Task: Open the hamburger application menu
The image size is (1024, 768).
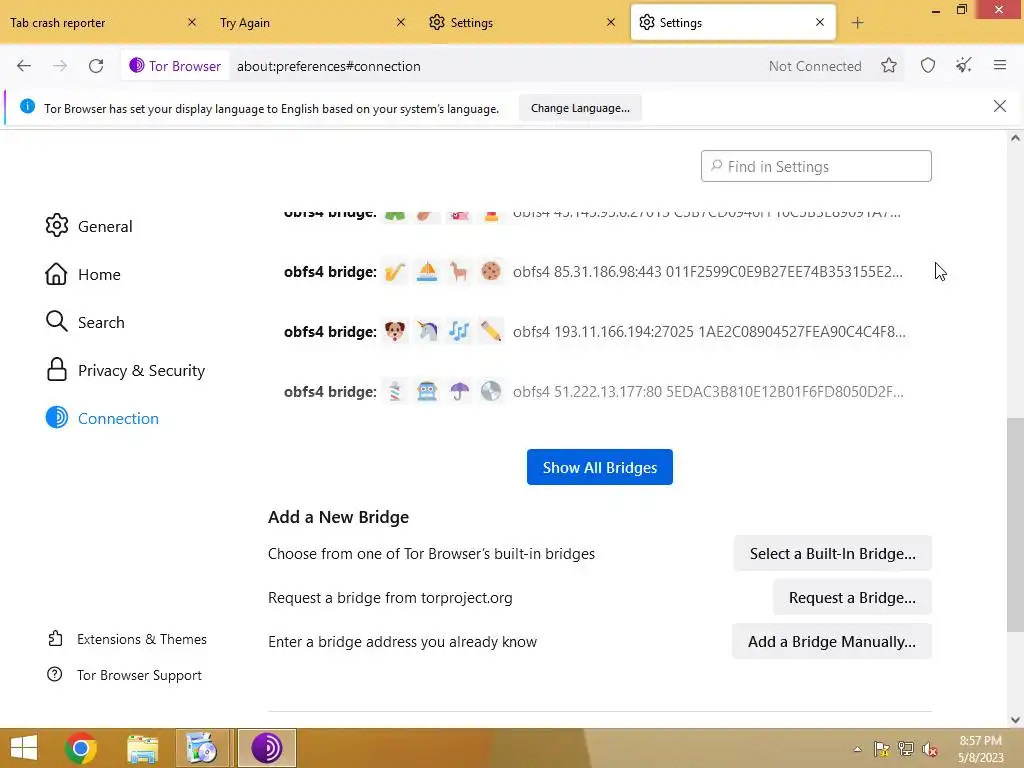Action: tap(1000, 65)
